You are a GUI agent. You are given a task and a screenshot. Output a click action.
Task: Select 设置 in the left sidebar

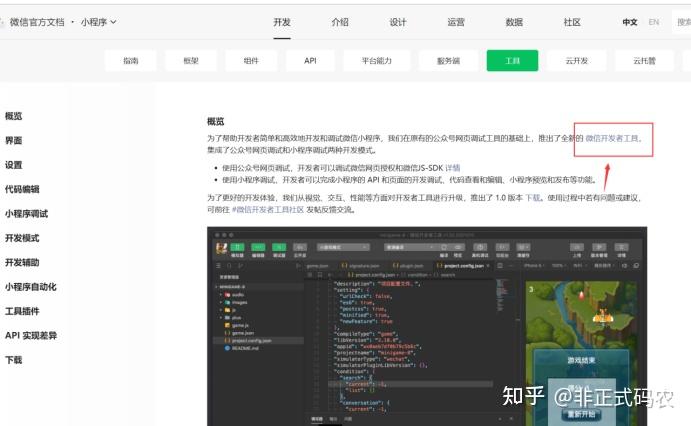tap(14, 165)
